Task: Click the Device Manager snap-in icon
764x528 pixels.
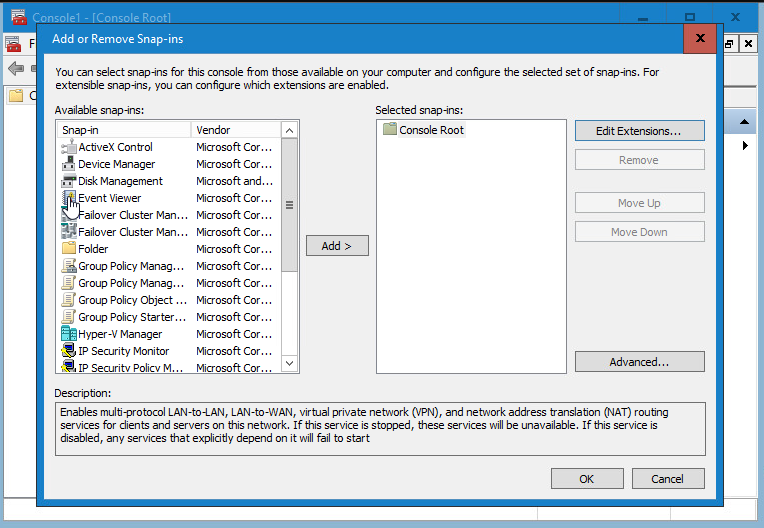Action: coord(69,164)
